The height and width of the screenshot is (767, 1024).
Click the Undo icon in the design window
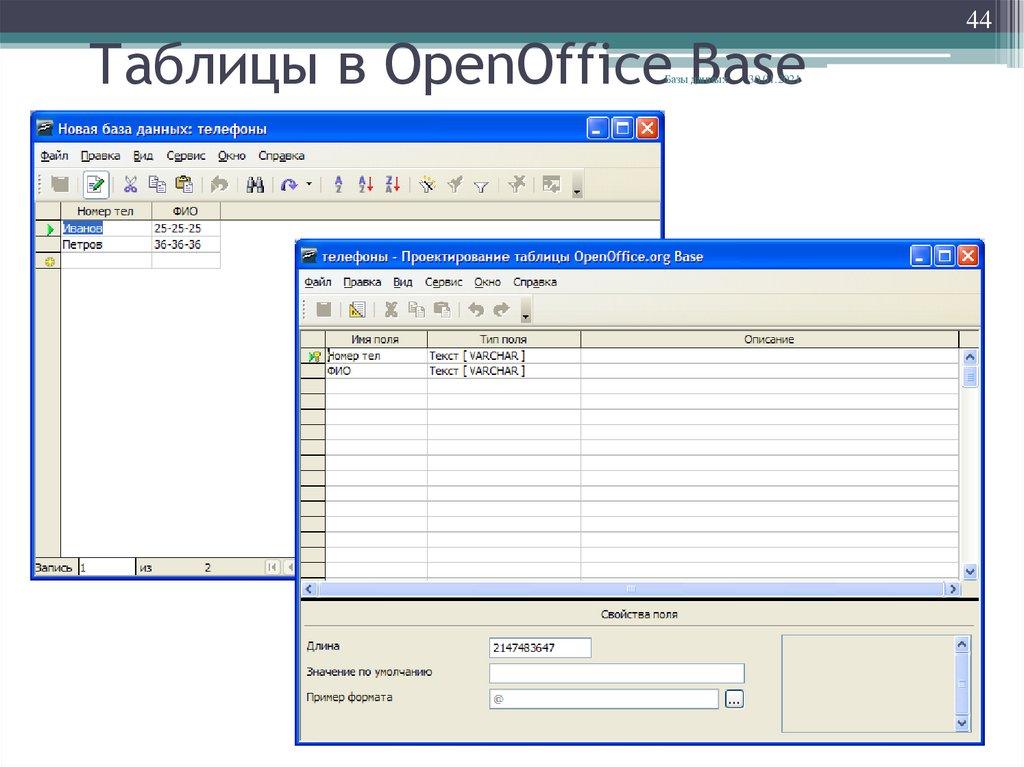[478, 308]
